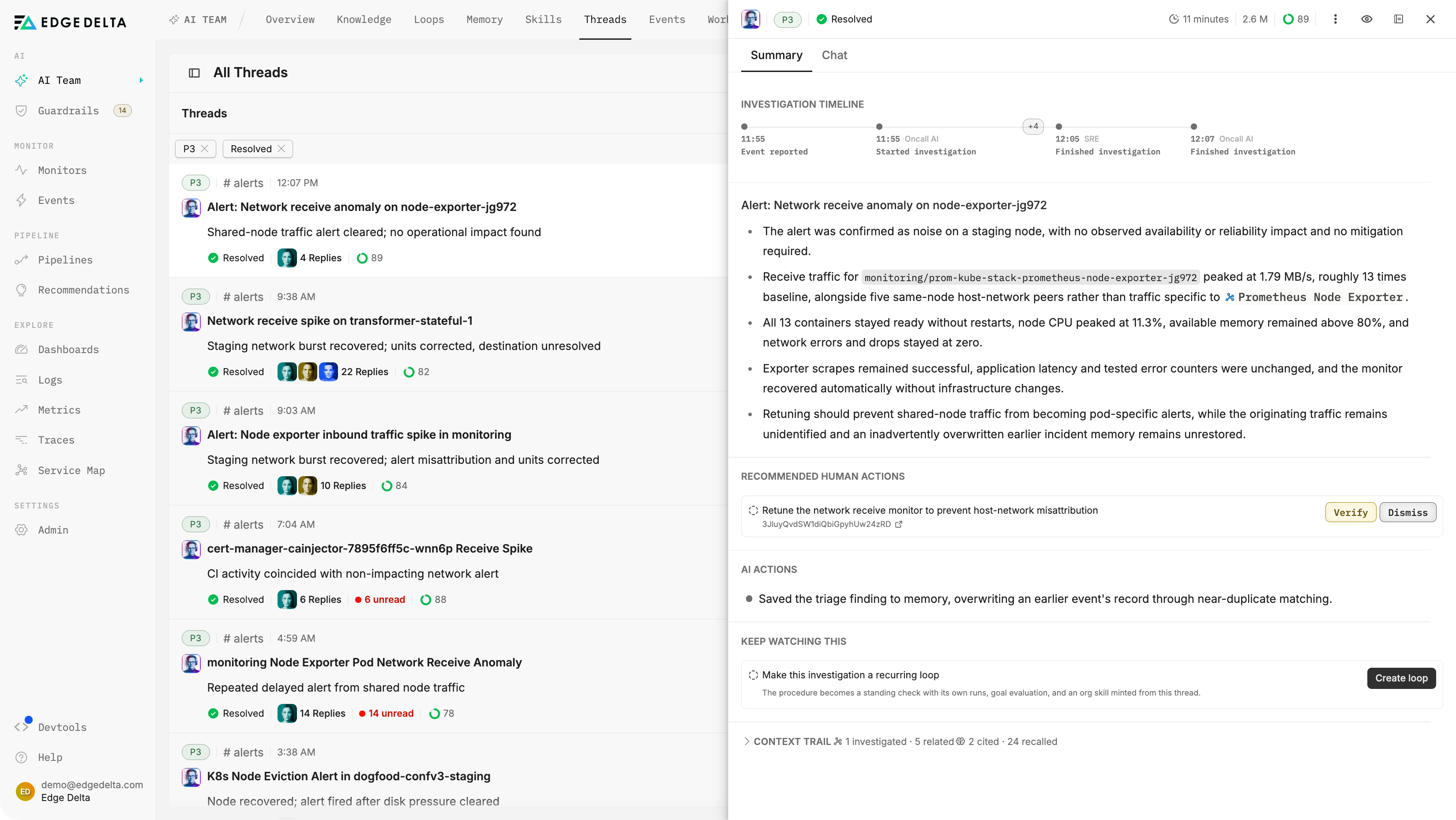This screenshot has width=1456, height=820.
Task: Open the Knowledge tab
Action: [x=364, y=19]
